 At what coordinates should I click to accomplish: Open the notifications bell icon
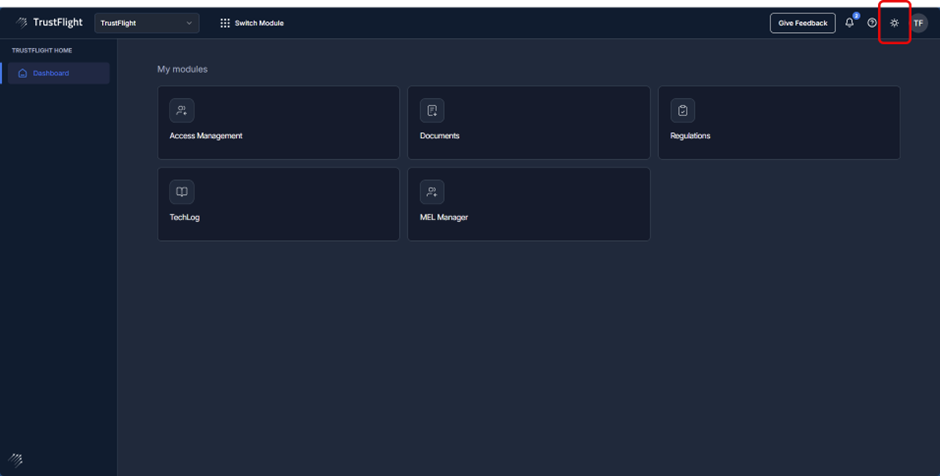[x=849, y=23]
